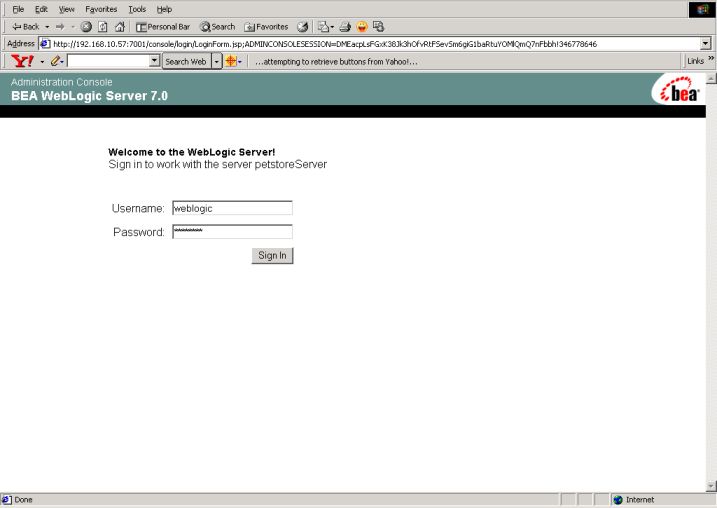The height and width of the screenshot is (508, 717).
Task: Click 'Welcome to the WebLogic Server!' heading
Action: [192, 152]
